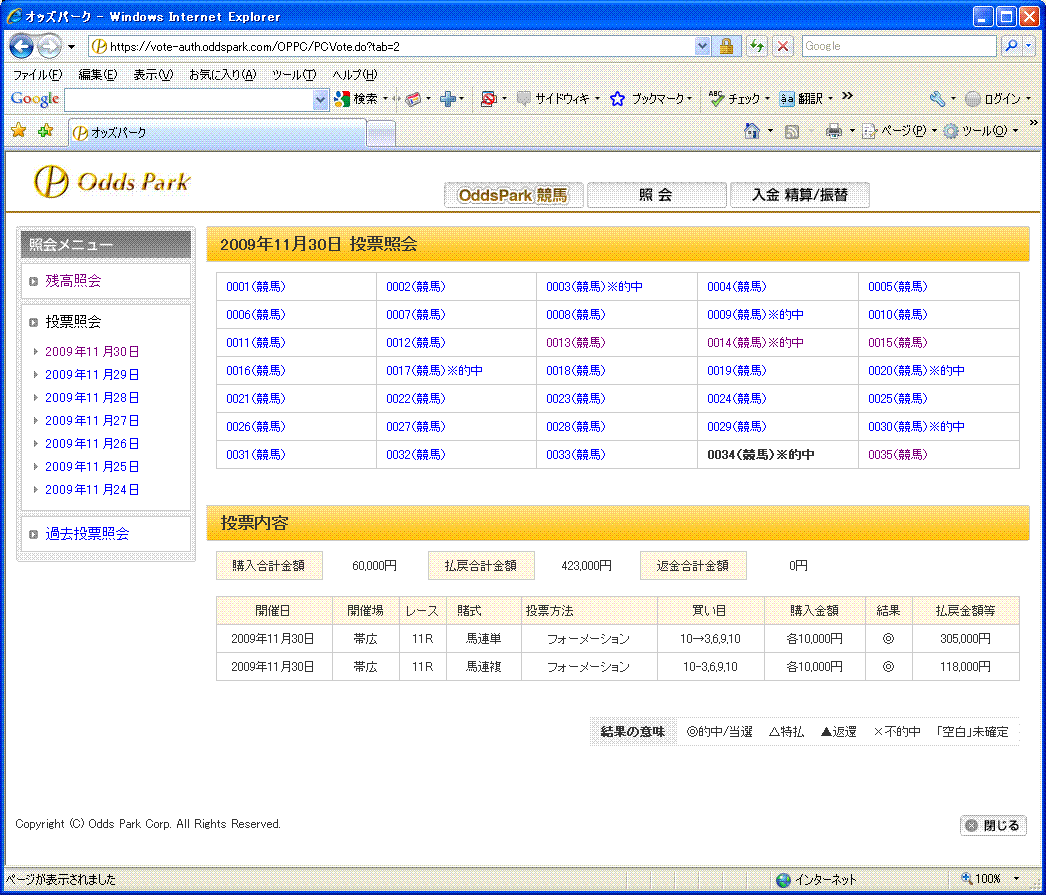This screenshot has width=1046, height=895.
Task: Open the recent pages dropdown arrow
Action: pyautogui.click(x=71, y=47)
